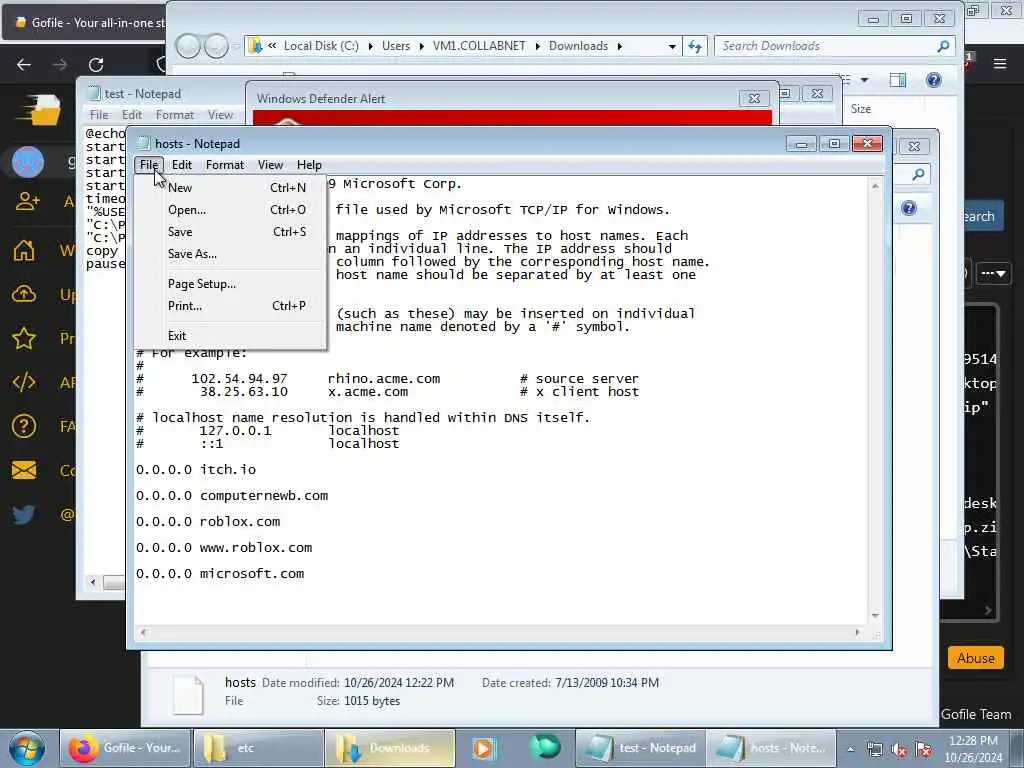Open the View menu in hosts Notepad
The height and width of the screenshot is (768, 1024).
pos(270,165)
